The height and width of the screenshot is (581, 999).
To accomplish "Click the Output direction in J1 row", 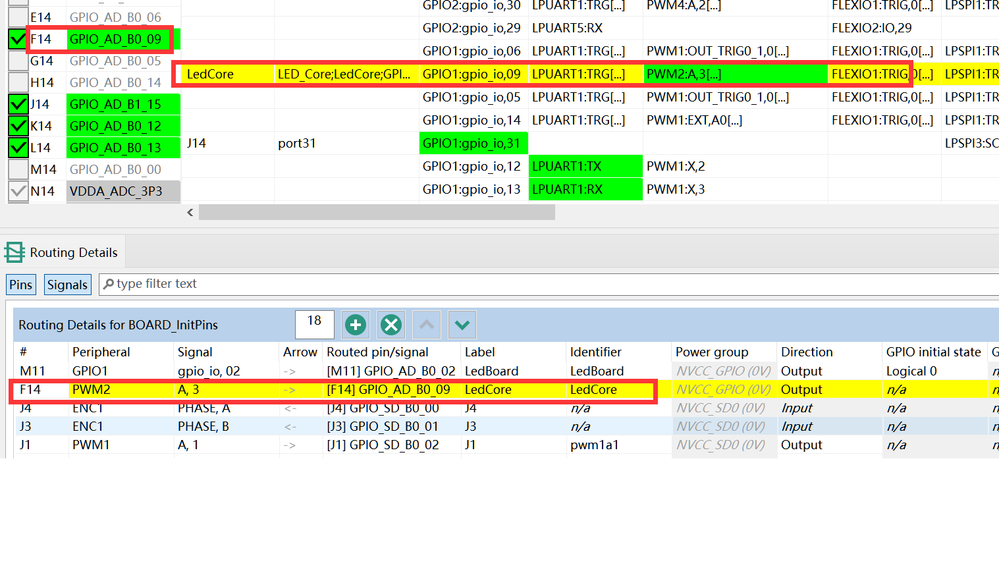I will click(801, 445).
